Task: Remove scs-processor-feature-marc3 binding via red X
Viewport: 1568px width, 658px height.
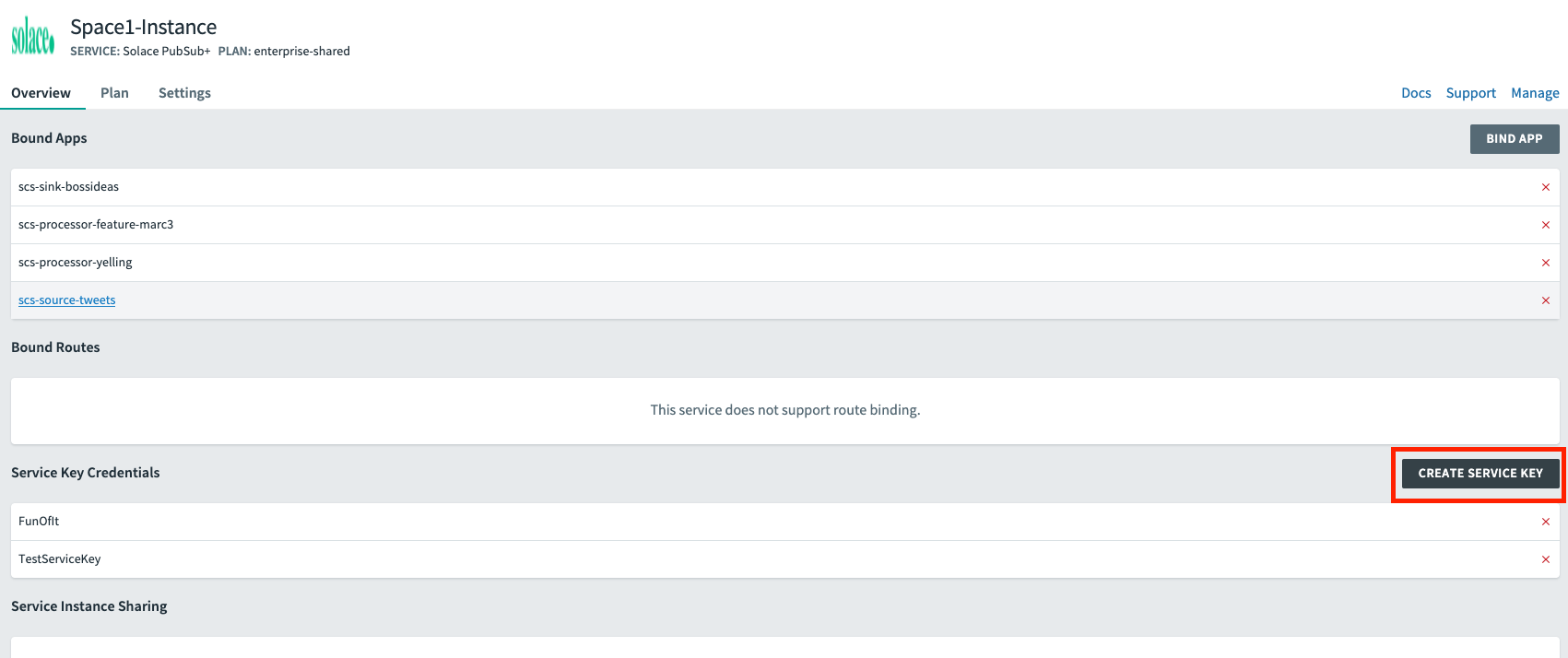Action: click(x=1546, y=225)
